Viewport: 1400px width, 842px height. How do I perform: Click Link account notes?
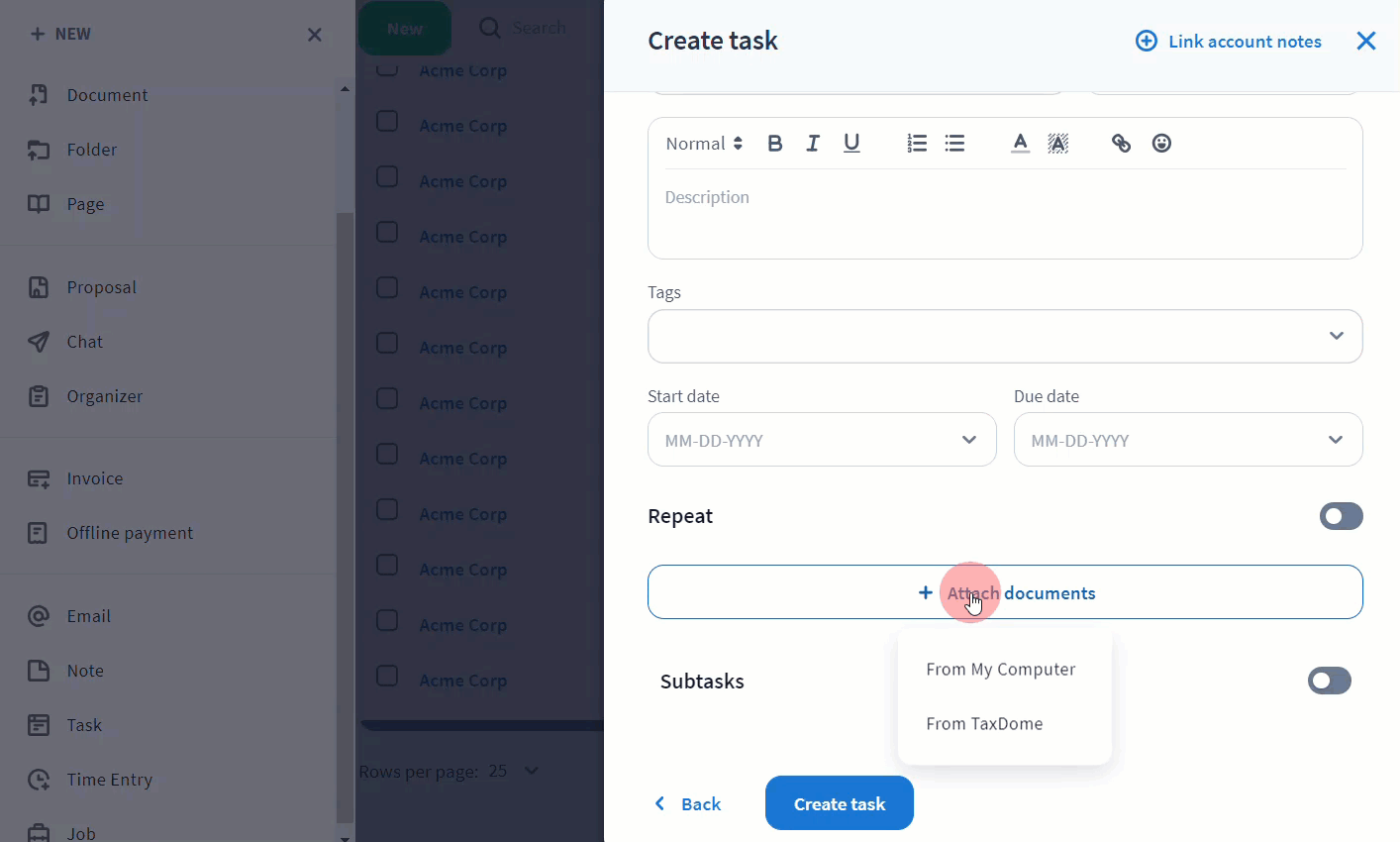1229,42
